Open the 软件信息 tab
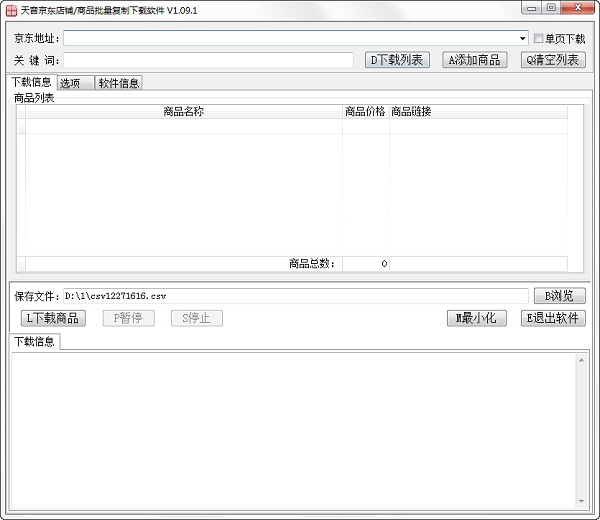The height and width of the screenshot is (520, 600). pyautogui.click(x=119, y=83)
